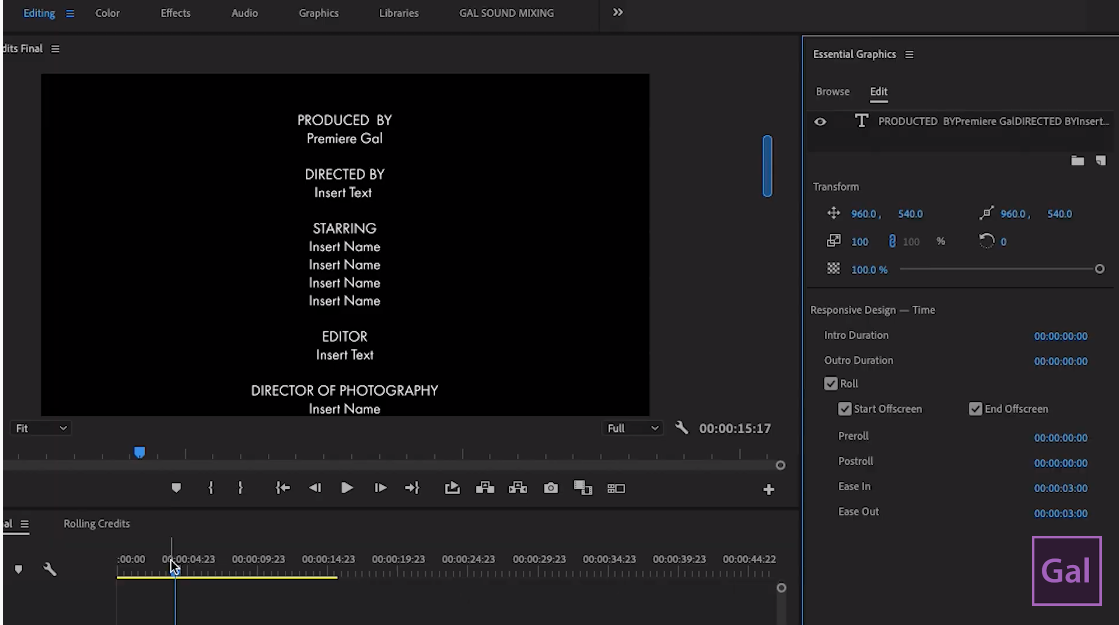Click the Go to In Point icon
This screenshot has height=625, width=1119.
coord(282,487)
